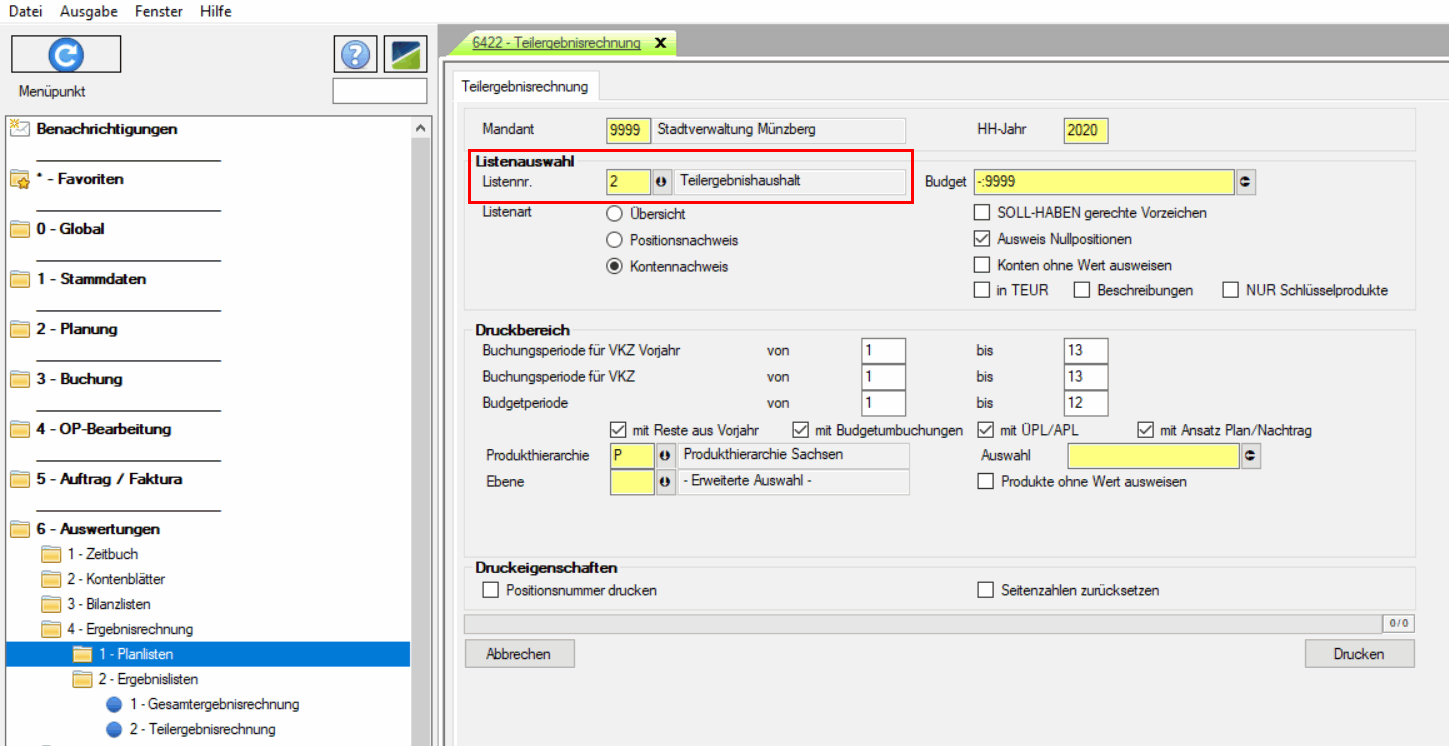Close the 6422 Teilergebnisrechnung tab
The image size is (1449, 746).
pyautogui.click(x=660, y=43)
